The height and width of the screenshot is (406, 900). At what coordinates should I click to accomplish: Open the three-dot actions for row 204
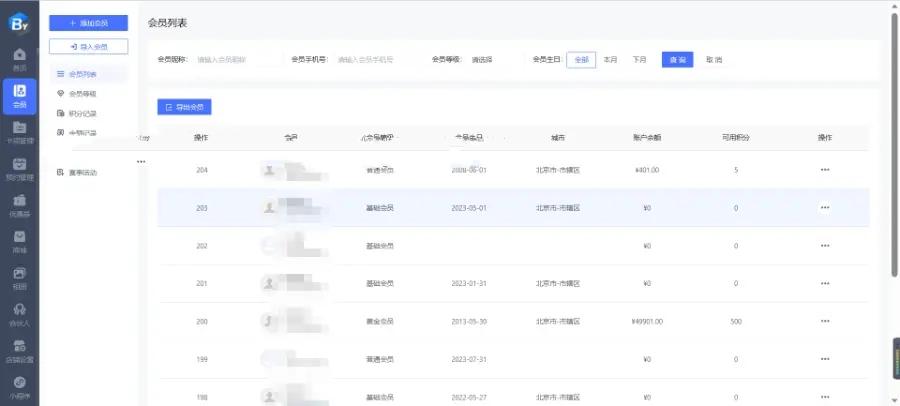pos(825,170)
